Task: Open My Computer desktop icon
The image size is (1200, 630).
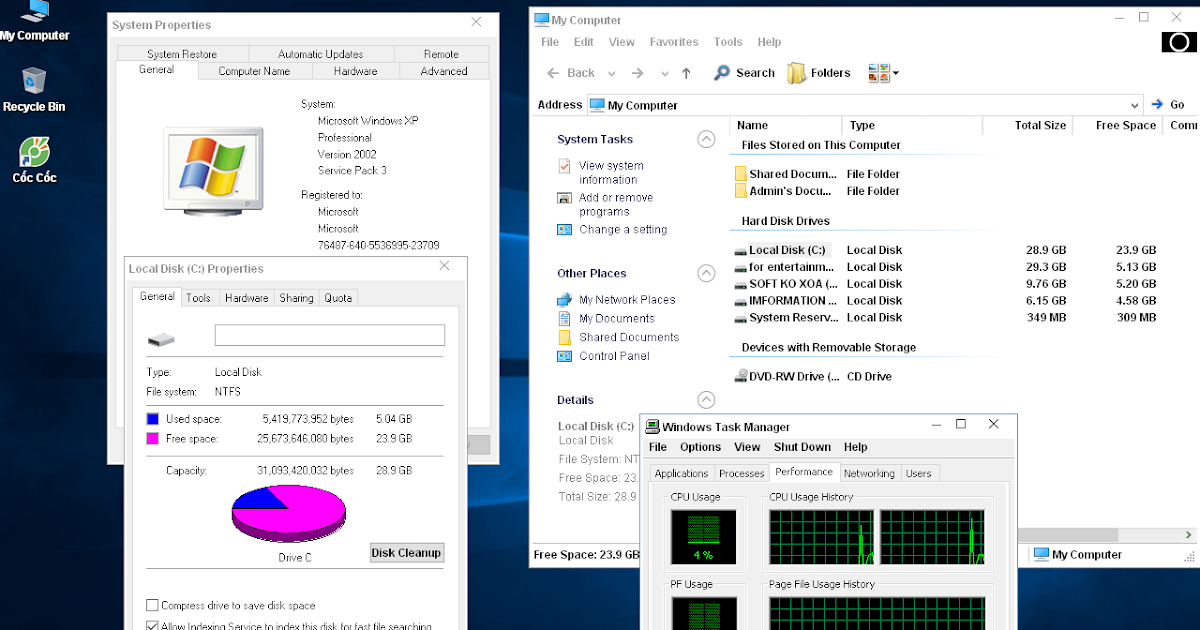Action: (x=34, y=21)
